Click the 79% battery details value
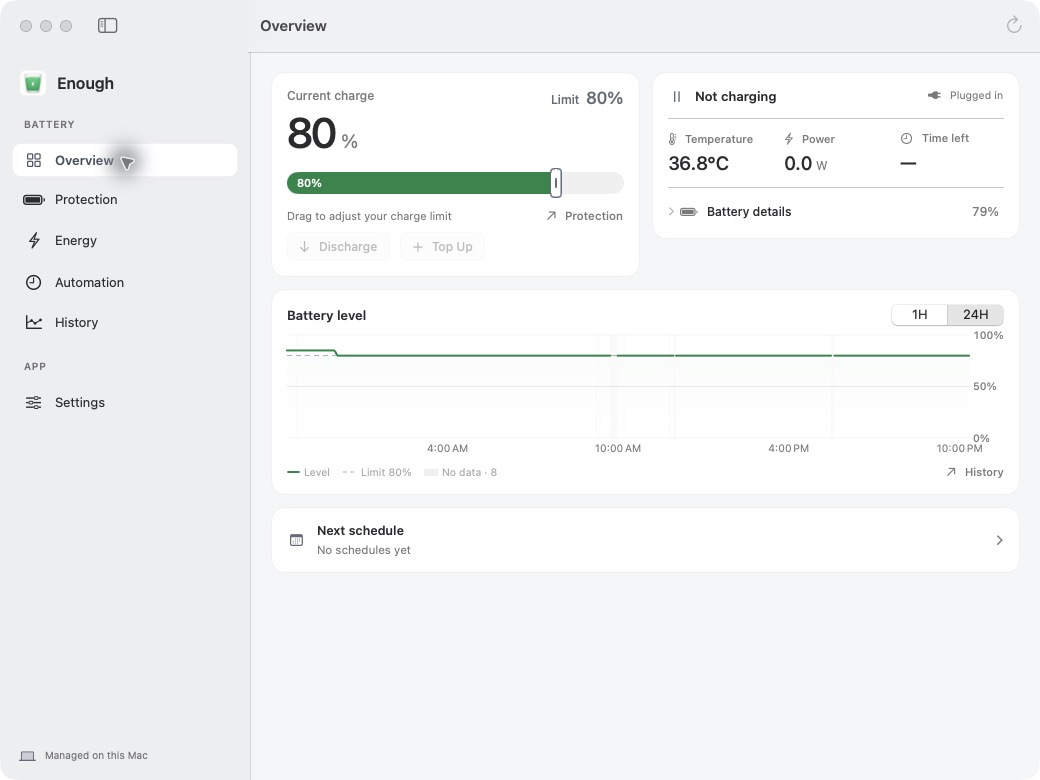The width and height of the screenshot is (1040, 780). [x=985, y=212]
